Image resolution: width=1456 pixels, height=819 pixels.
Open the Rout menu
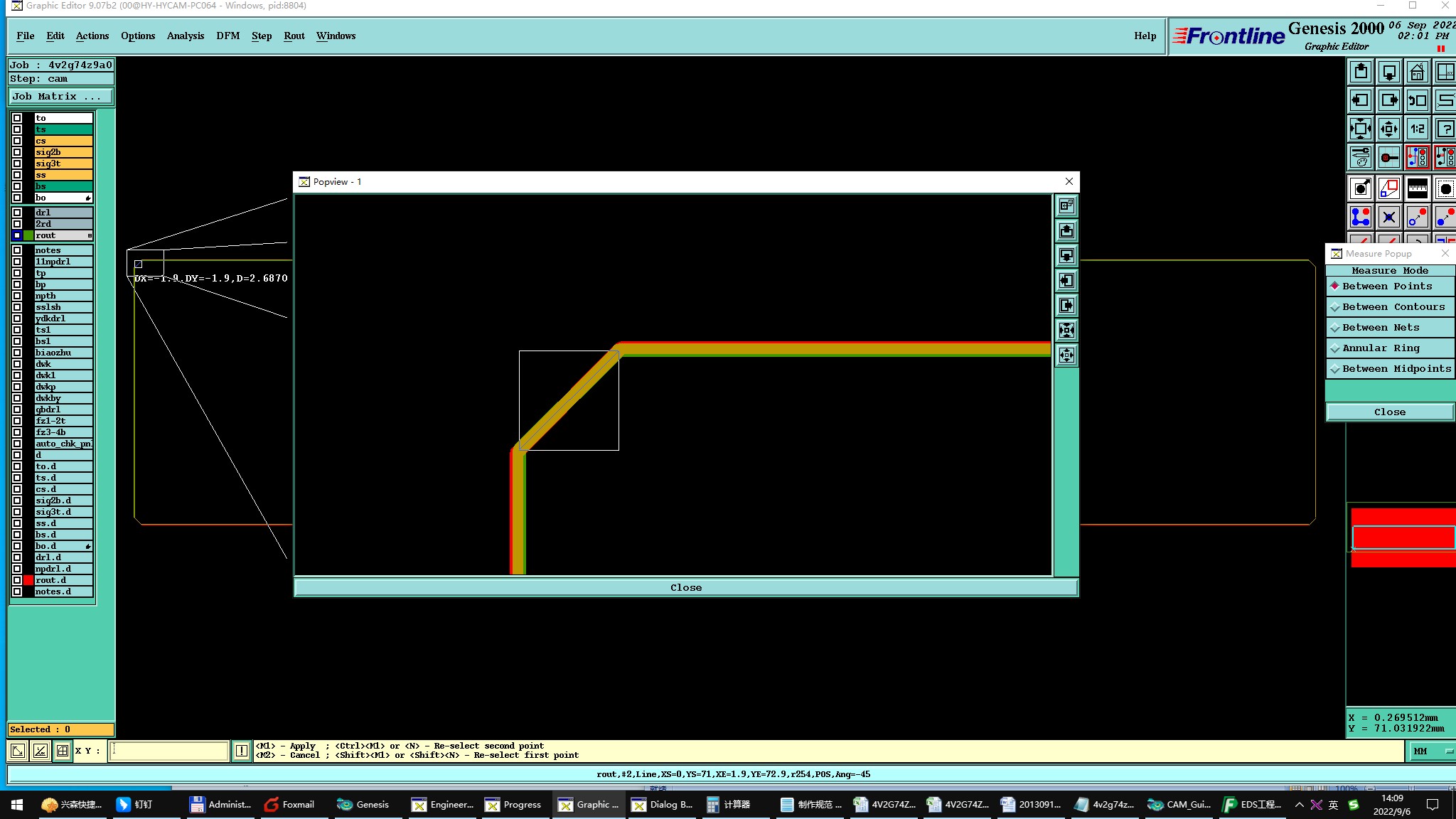click(x=294, y=36)
